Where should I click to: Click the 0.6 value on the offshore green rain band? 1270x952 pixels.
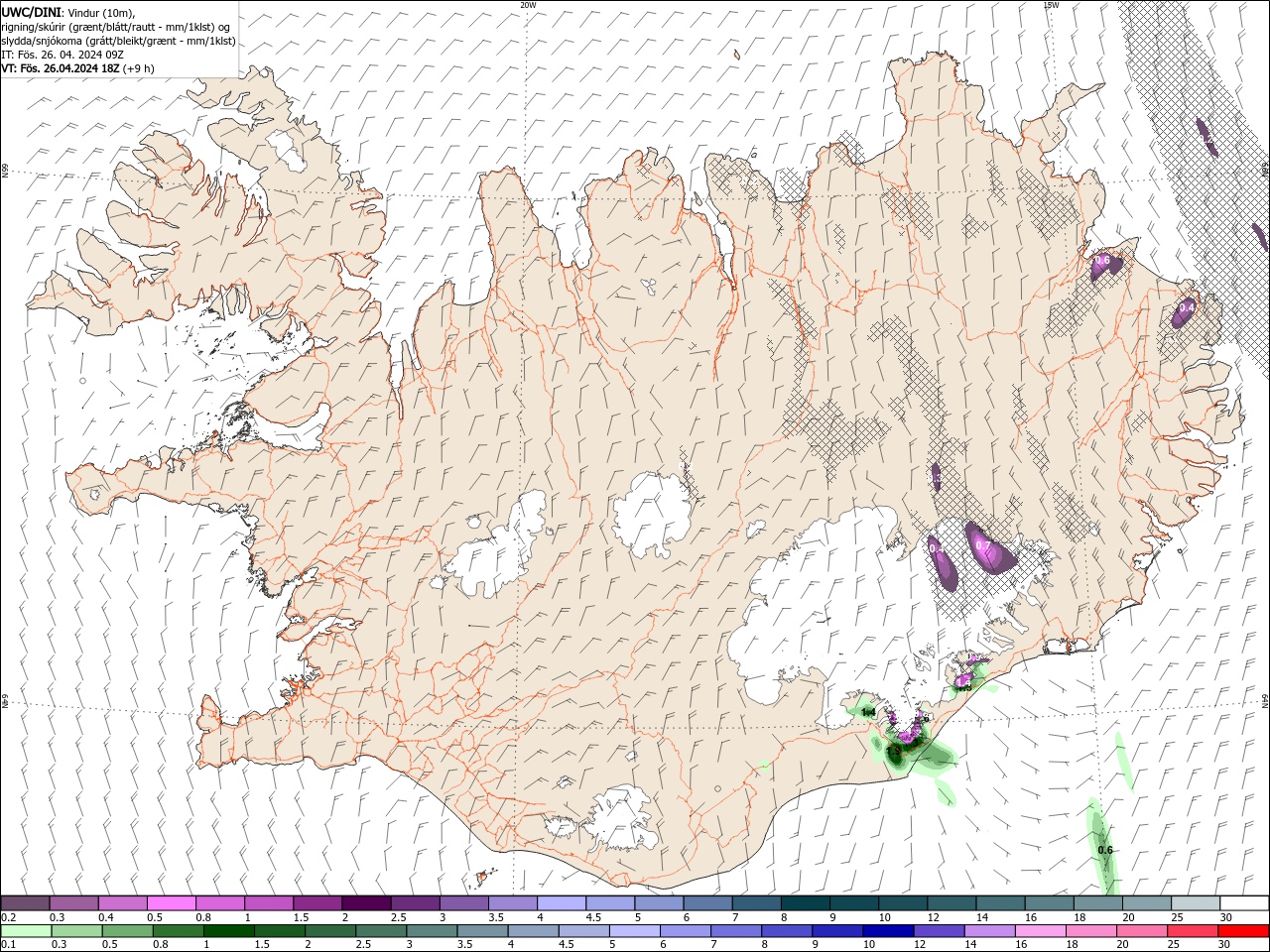click(x=1105, y=851)
